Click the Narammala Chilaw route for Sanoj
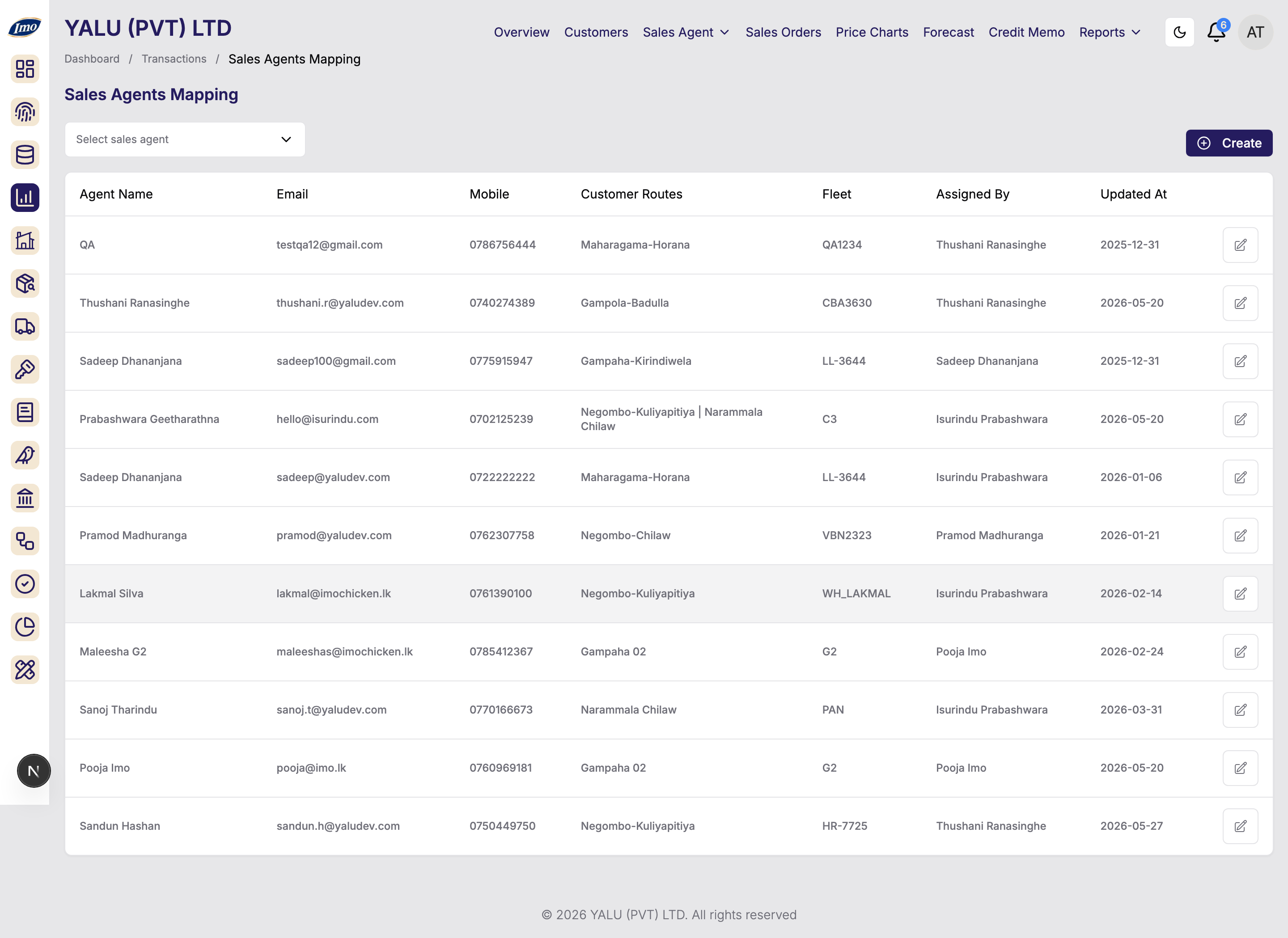Viewport: 1288px width, 938px height. coord(628,710)
